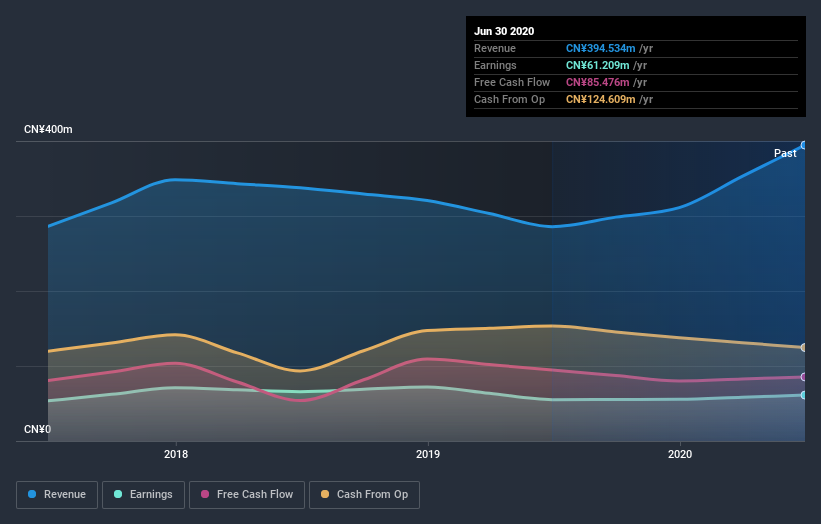Click the Free Cash Flow endpoint marker
Screen dimensions: 821x524
click(804, 377)
